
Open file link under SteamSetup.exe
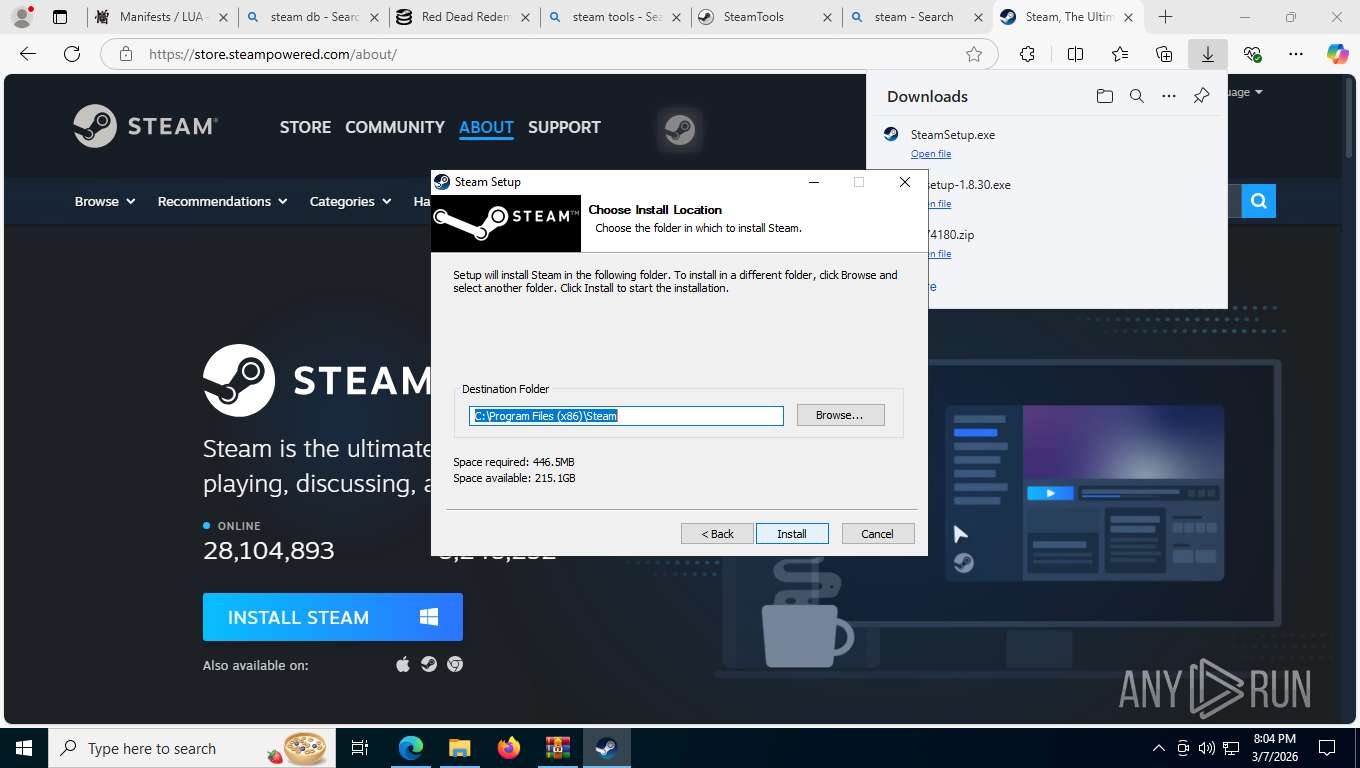click(x=931, y=154)
